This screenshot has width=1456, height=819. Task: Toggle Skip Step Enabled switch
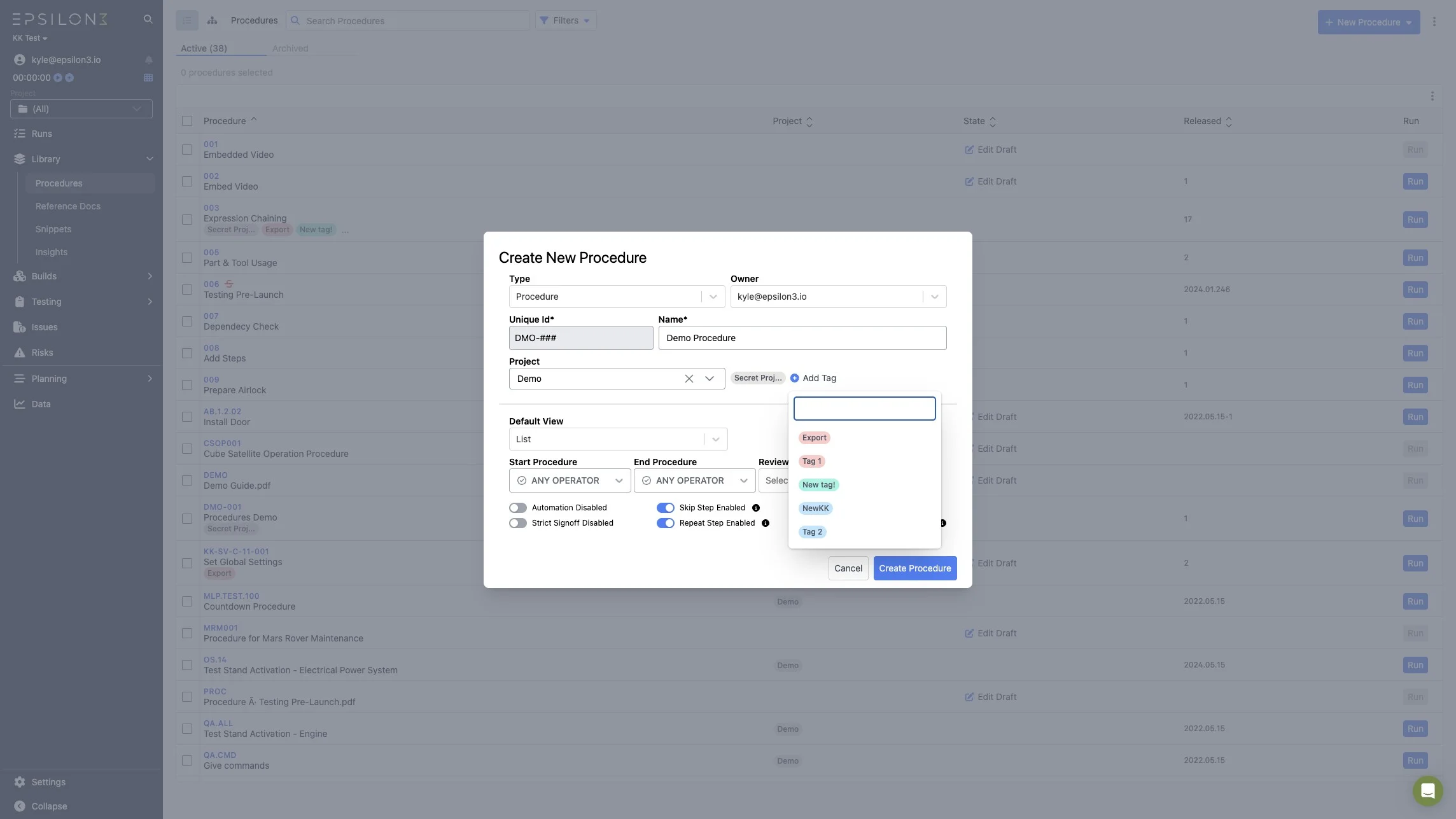click(666, 508)
